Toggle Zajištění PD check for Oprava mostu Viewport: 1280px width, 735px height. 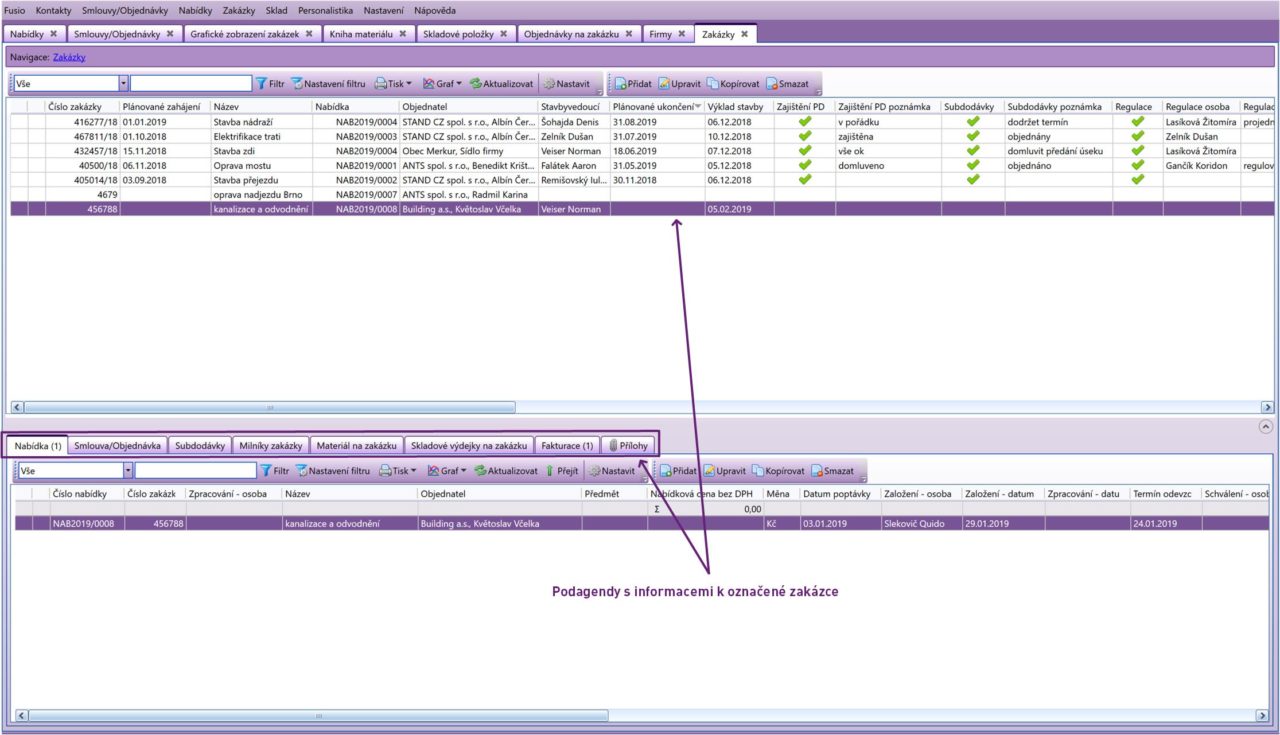pos(805,165)
